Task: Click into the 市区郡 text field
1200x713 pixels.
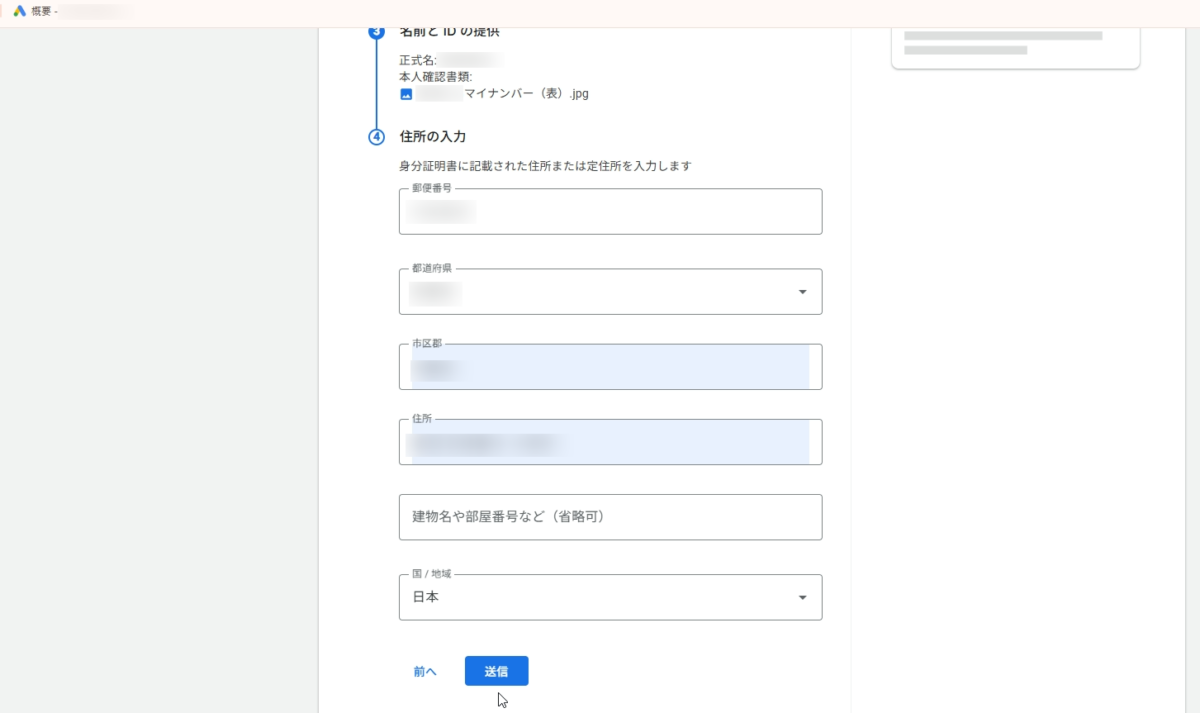Action: tap(610, 367)
